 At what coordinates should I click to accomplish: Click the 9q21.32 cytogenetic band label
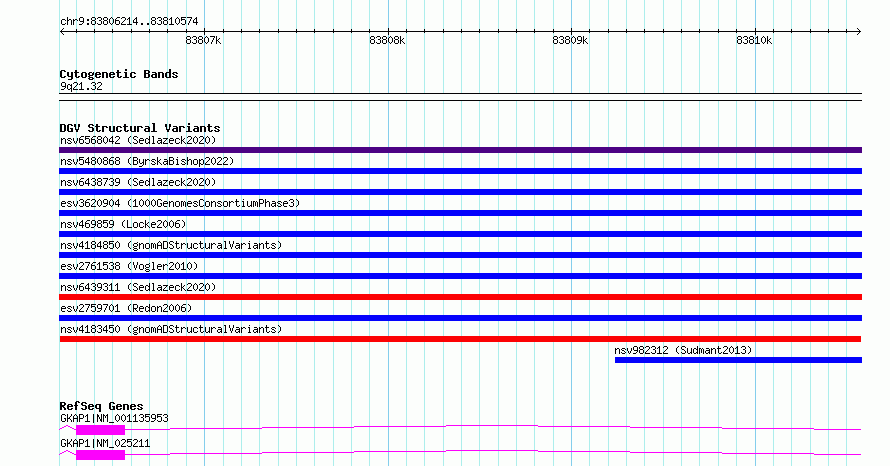pos(81,86)
